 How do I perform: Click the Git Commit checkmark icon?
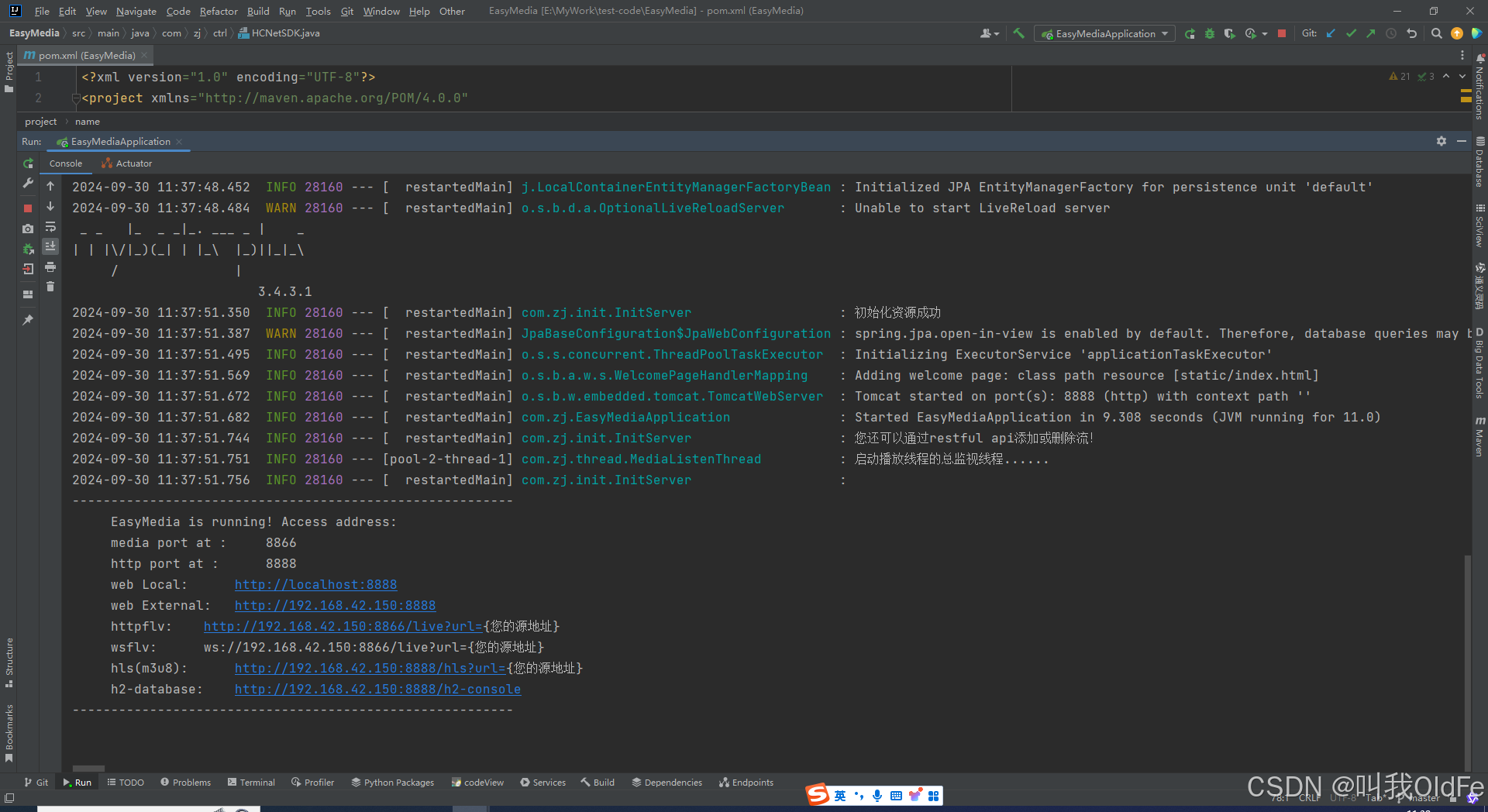pos(1351,33)
